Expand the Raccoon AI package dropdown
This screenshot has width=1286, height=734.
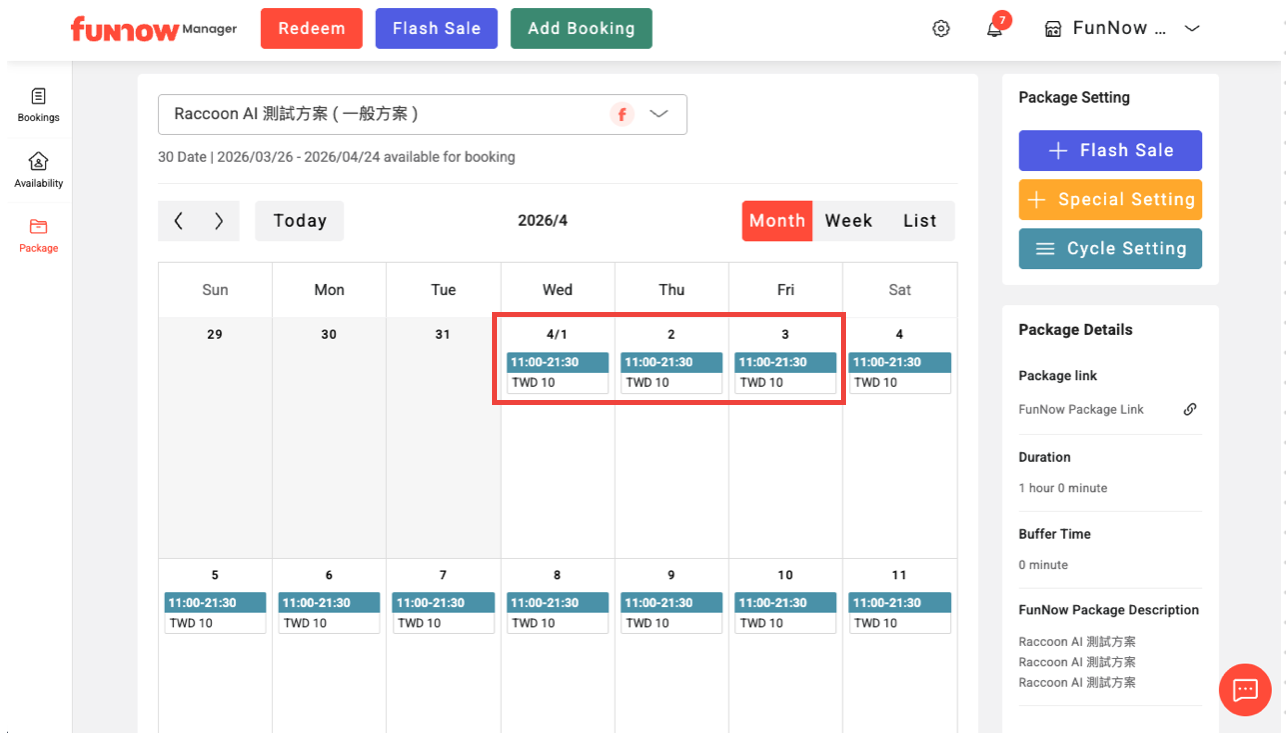click(x=658, y=114)
